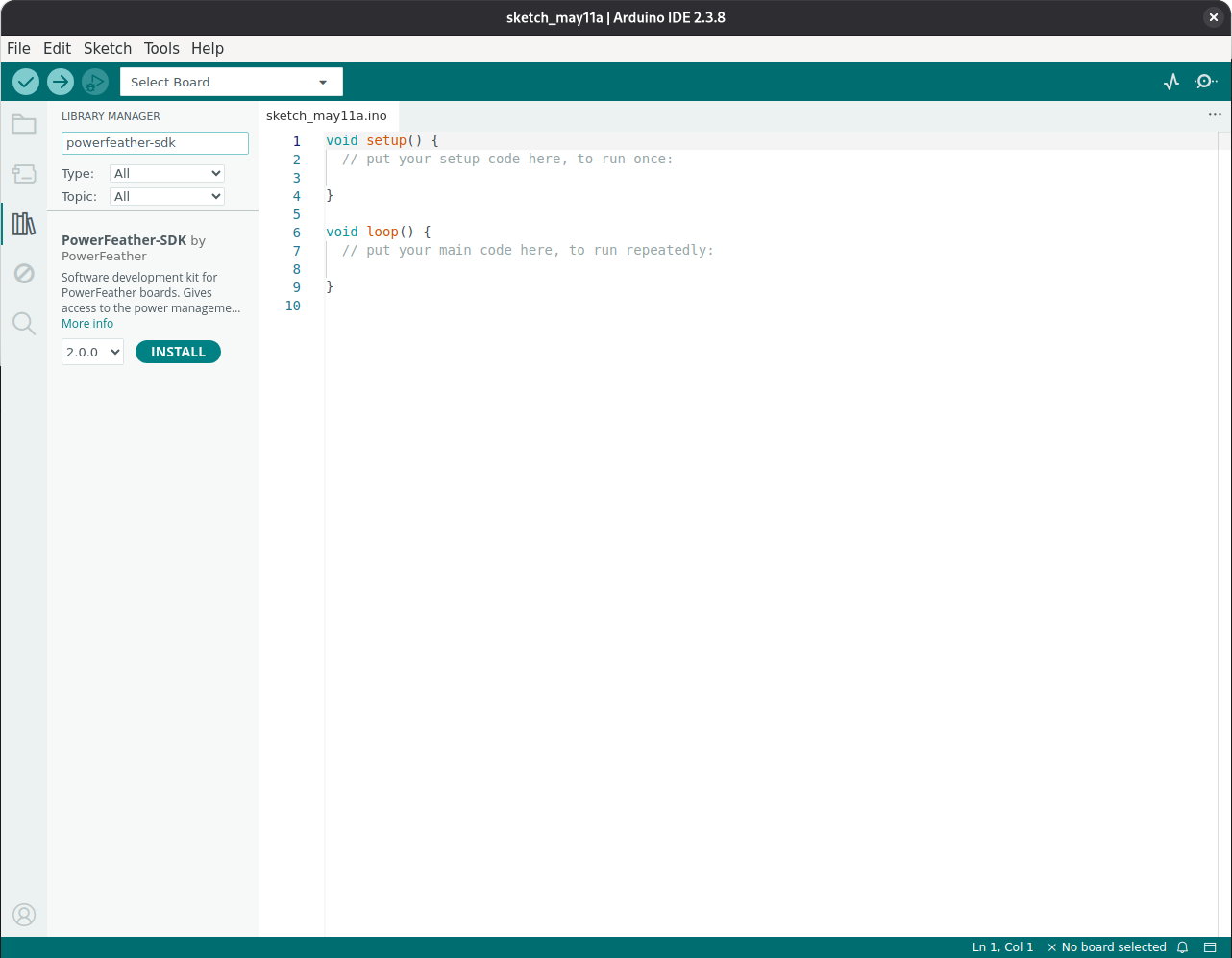Open the 2.0.0 version selector

click(93, 352)
